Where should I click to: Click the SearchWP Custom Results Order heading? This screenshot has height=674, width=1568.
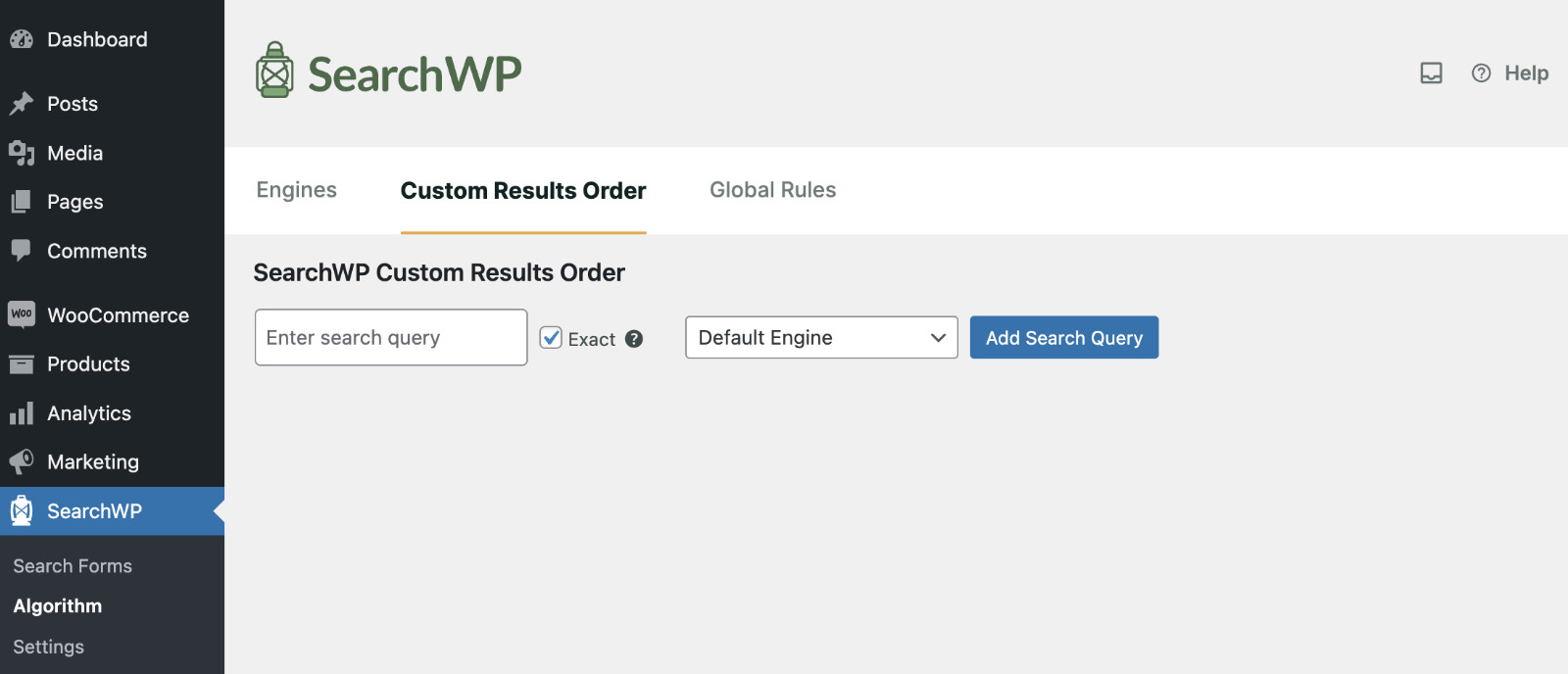click(x=439, y=272)
